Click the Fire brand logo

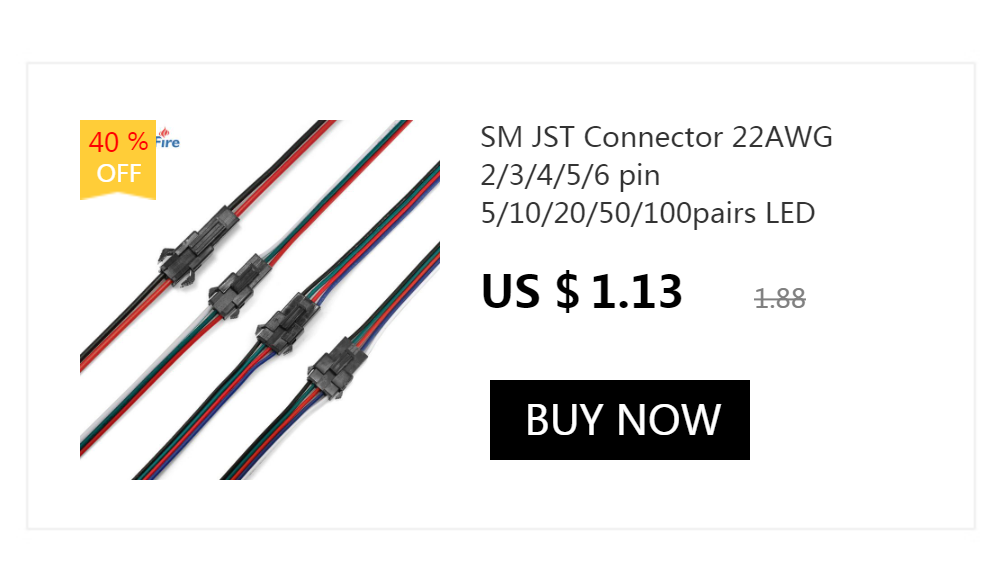pyautogui.click(x=168, y=138)
